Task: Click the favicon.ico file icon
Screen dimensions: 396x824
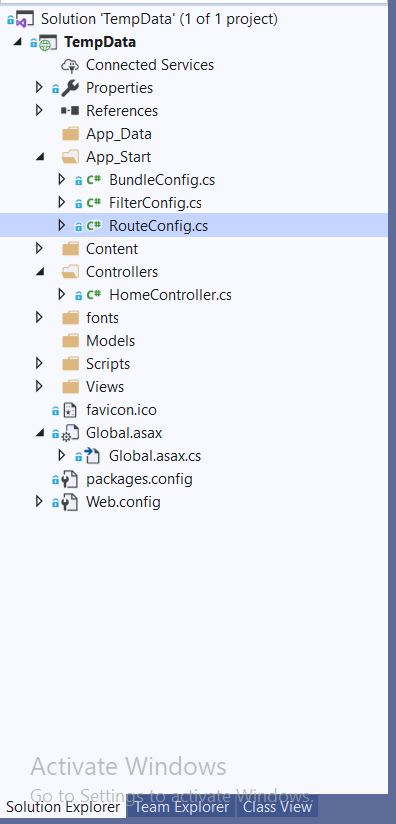Action: point(70,410)
